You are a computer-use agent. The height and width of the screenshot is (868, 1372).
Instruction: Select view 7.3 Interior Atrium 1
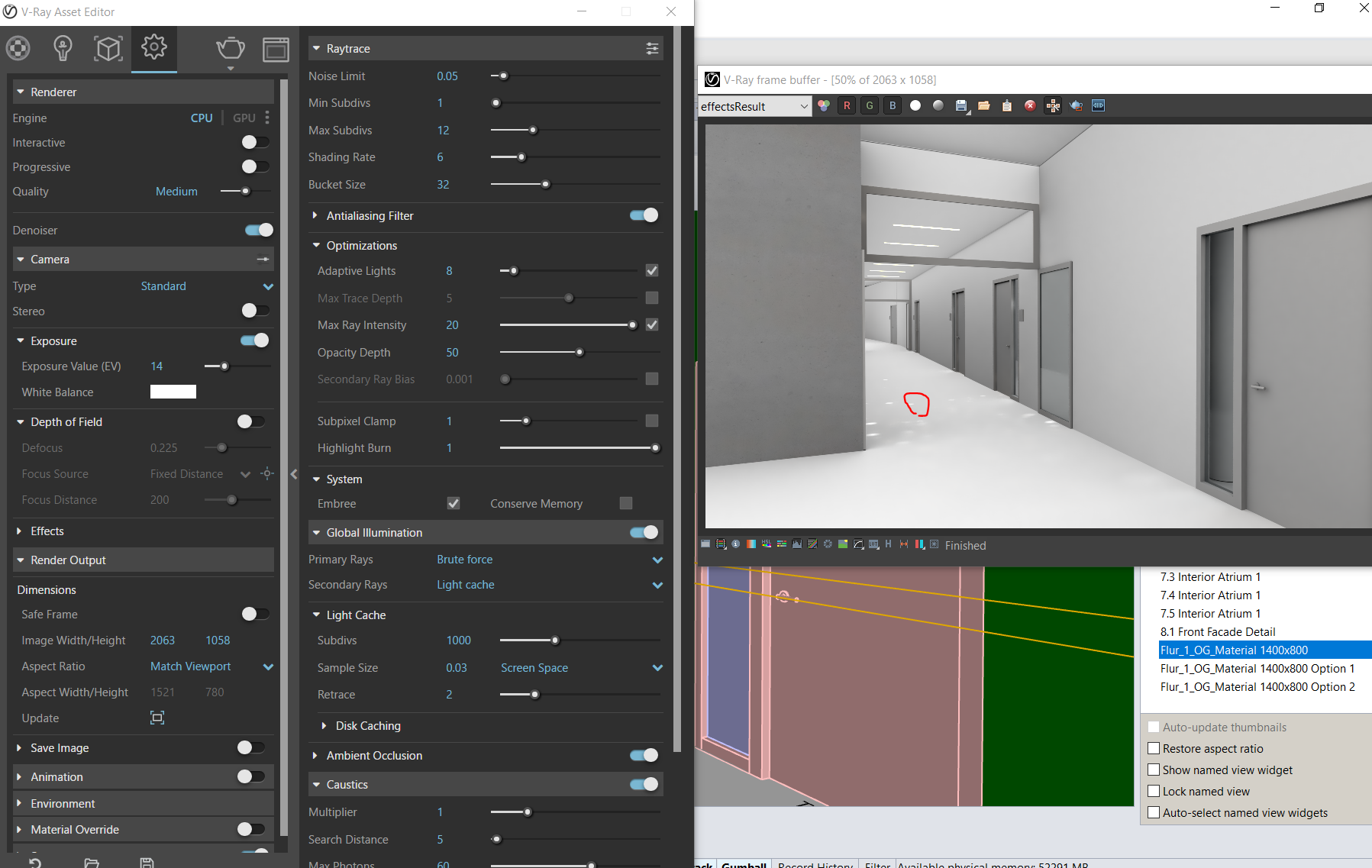point(1211,577)
